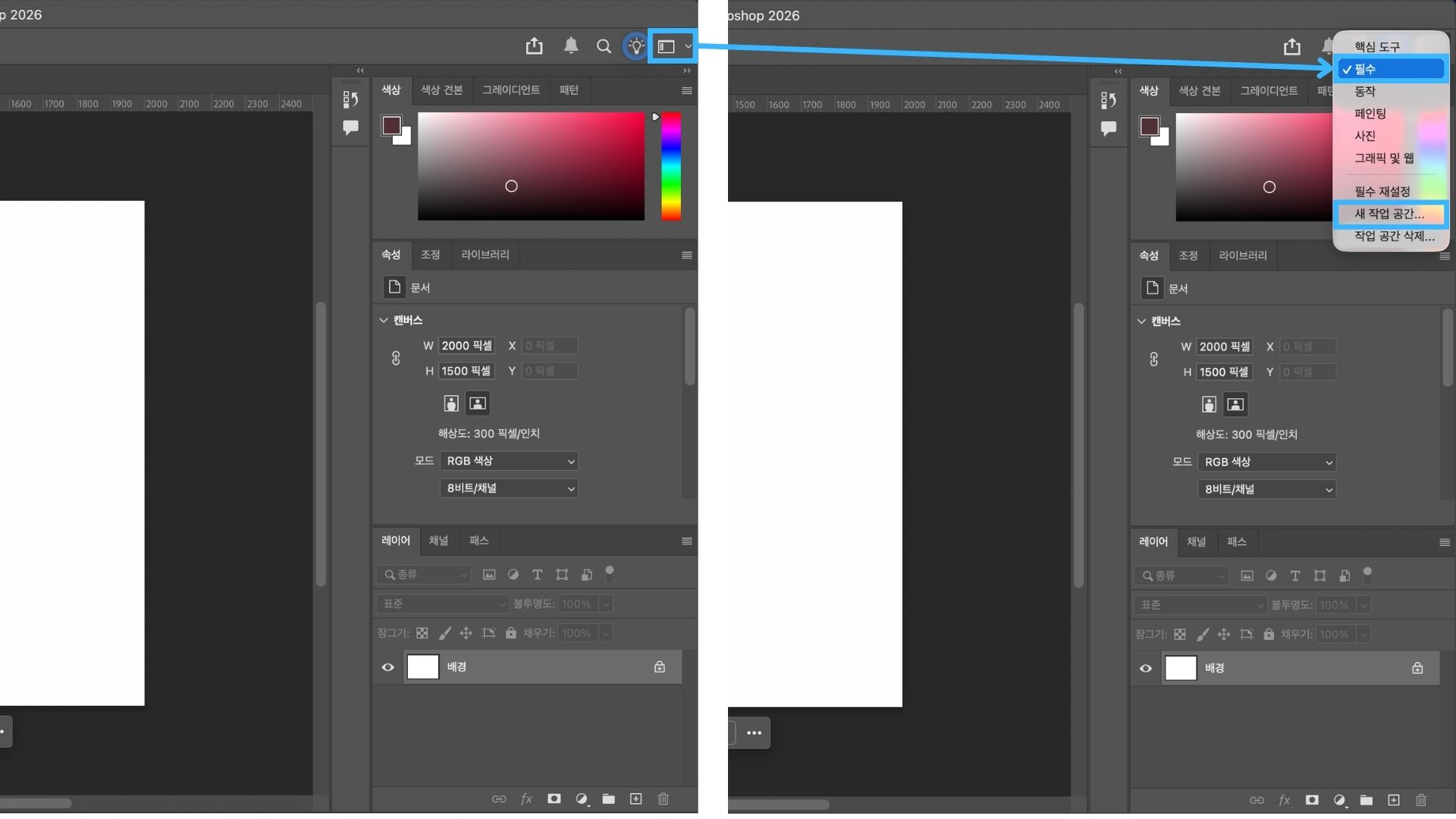Create a new layer in the right screenshot
This screenshot has height=819, width=1456.
click(1394, 801)
